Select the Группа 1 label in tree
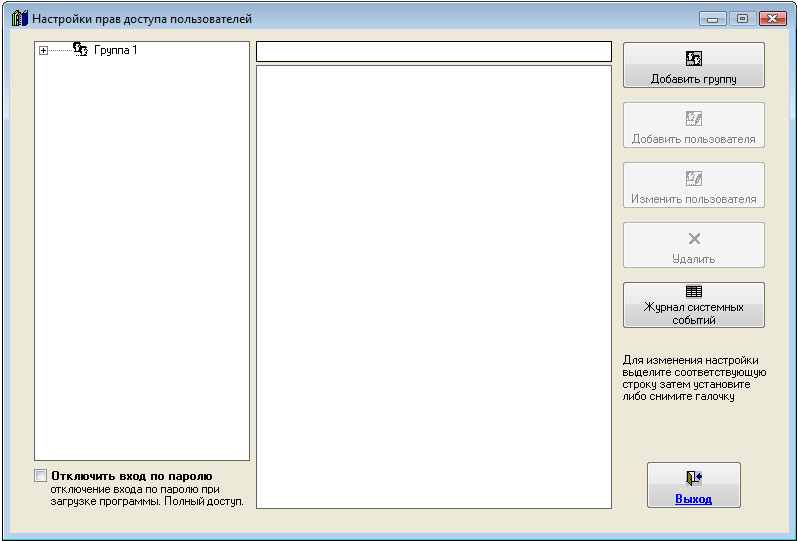Image resolution: width=798 pixels, height=541 pixels. [x=116, y=50]
